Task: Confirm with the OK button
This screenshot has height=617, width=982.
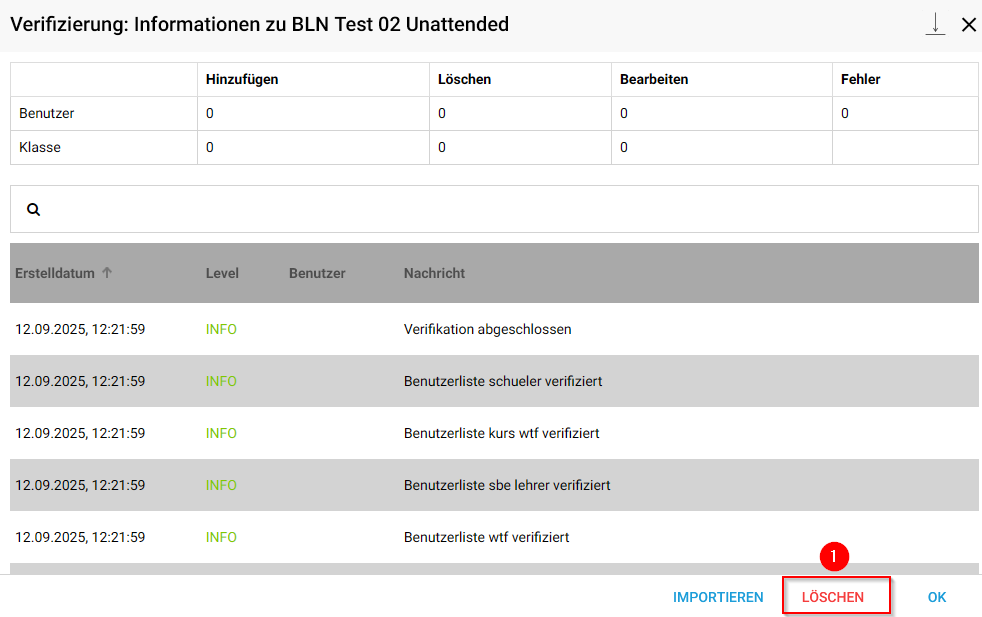Action: [936, 597]
